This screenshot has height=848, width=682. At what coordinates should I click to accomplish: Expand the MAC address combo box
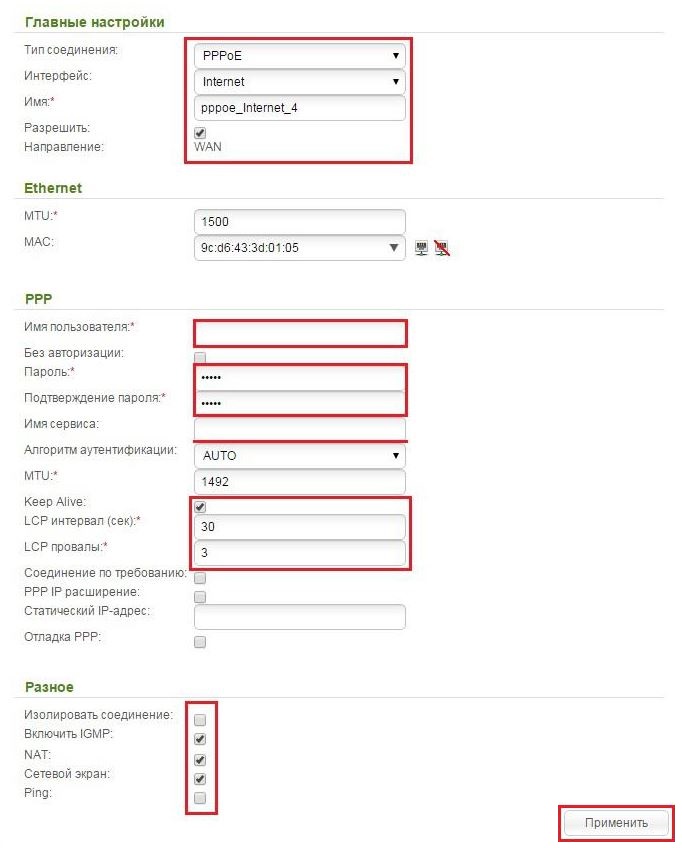tap(300, 248)
